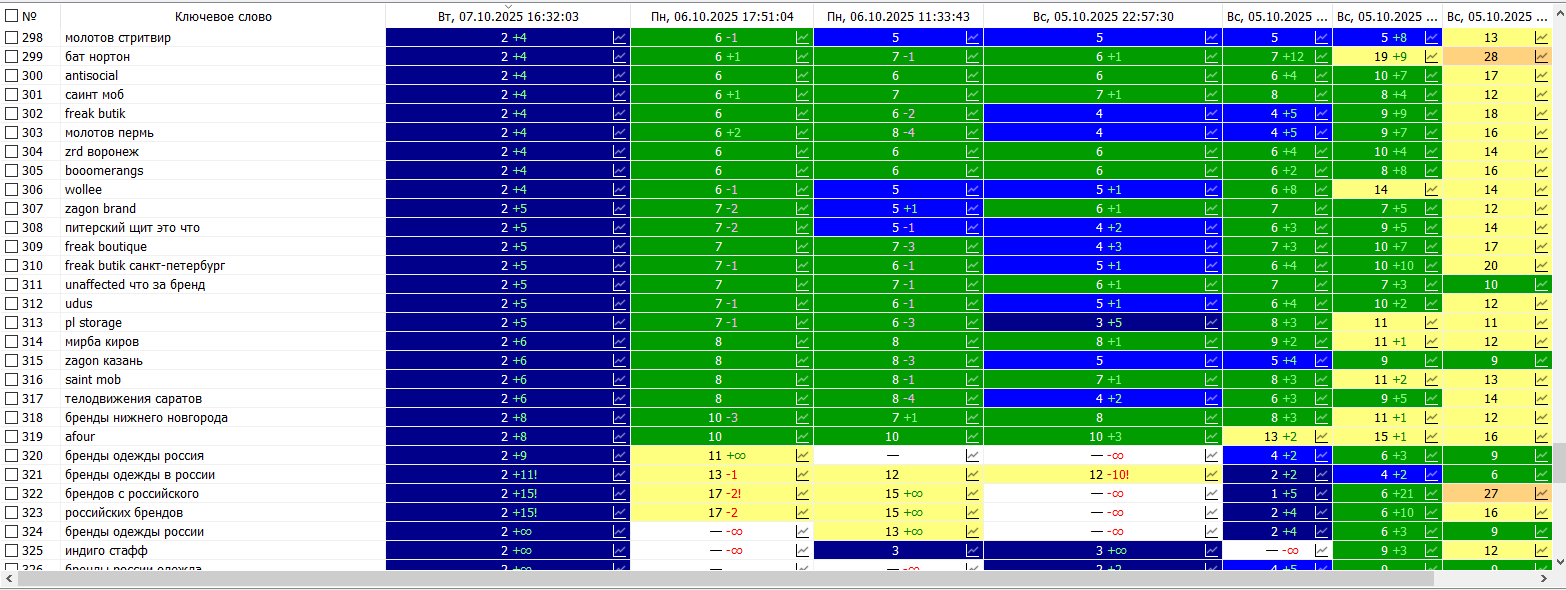Click the "Пн, 06.10.2025 17:51:04" column header
1566x590 pixels.
pos(721,17)
